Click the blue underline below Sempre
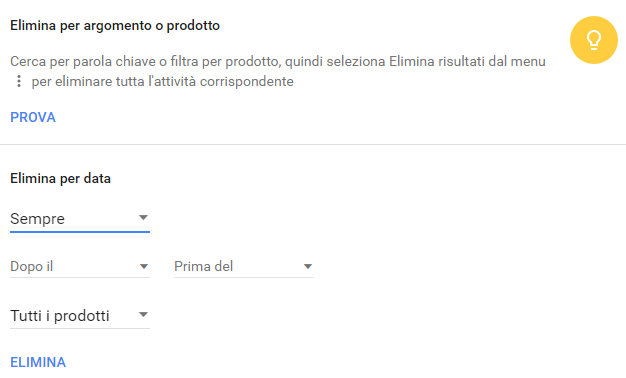626x378 pixels. pyautogui.click(x=80, y=232)
